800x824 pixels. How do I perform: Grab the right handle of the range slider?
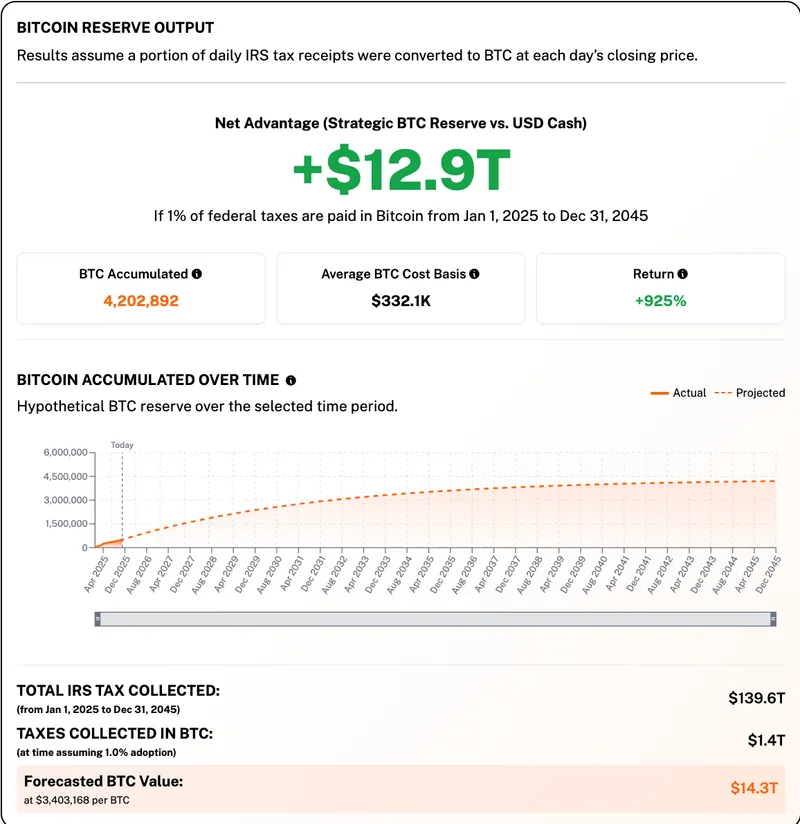(773, 620)
